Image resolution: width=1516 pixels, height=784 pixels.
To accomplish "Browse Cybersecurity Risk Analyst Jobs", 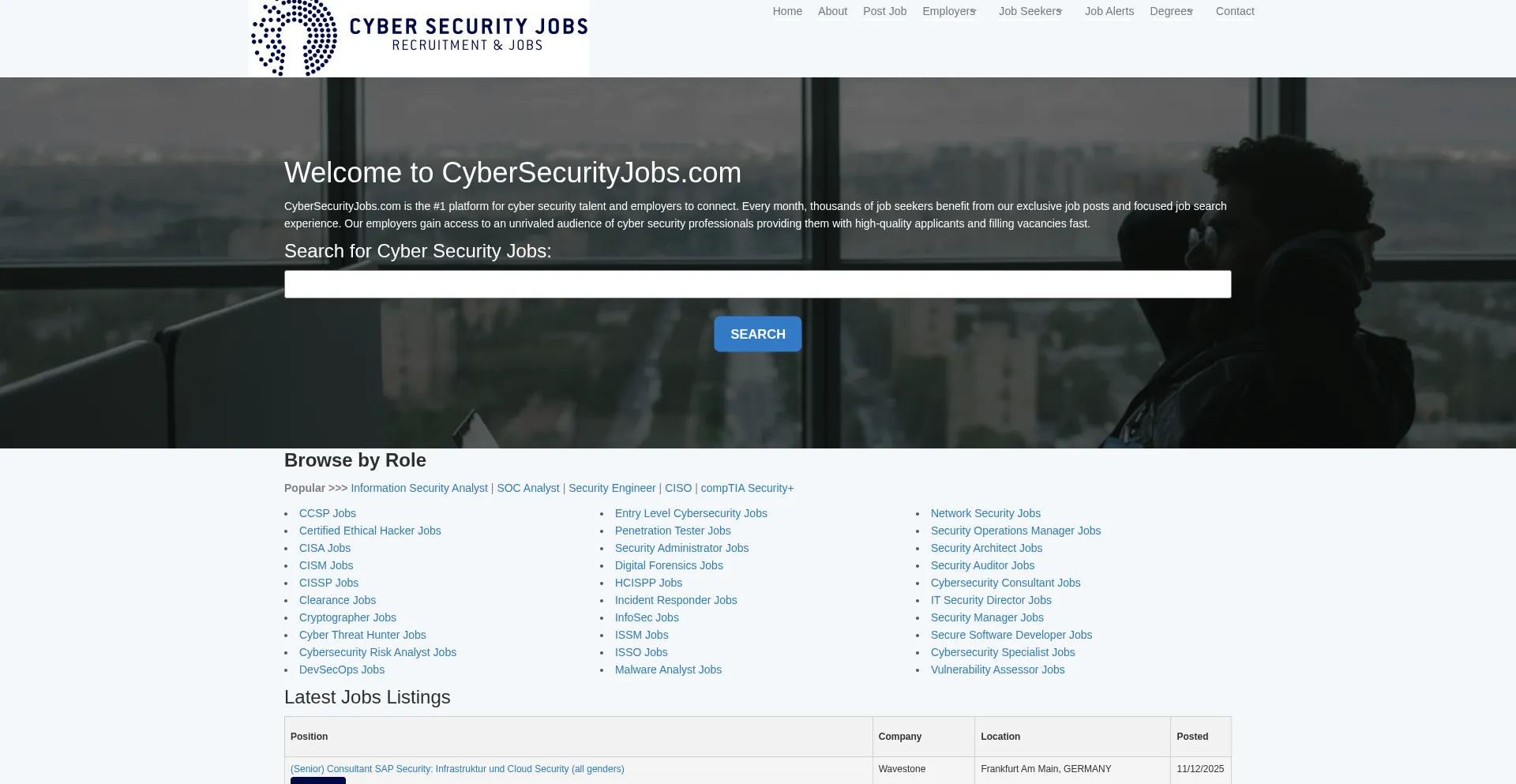I will 377,652.
